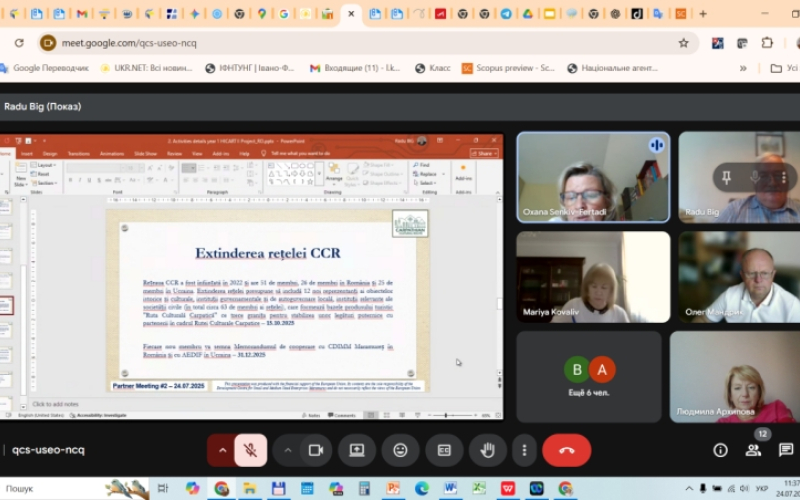Switch to the Telegram browser tab

pos(506,14)
